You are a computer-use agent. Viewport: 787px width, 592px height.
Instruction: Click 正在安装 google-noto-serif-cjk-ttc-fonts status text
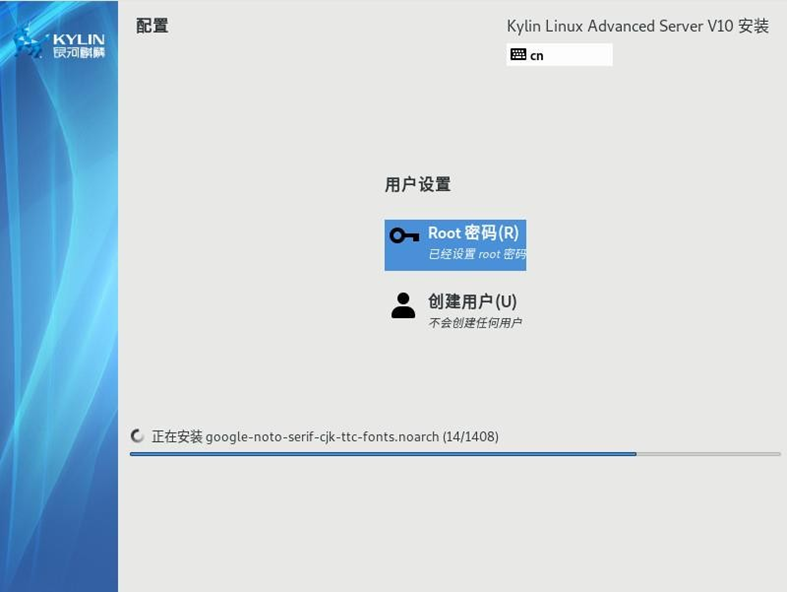325,436
